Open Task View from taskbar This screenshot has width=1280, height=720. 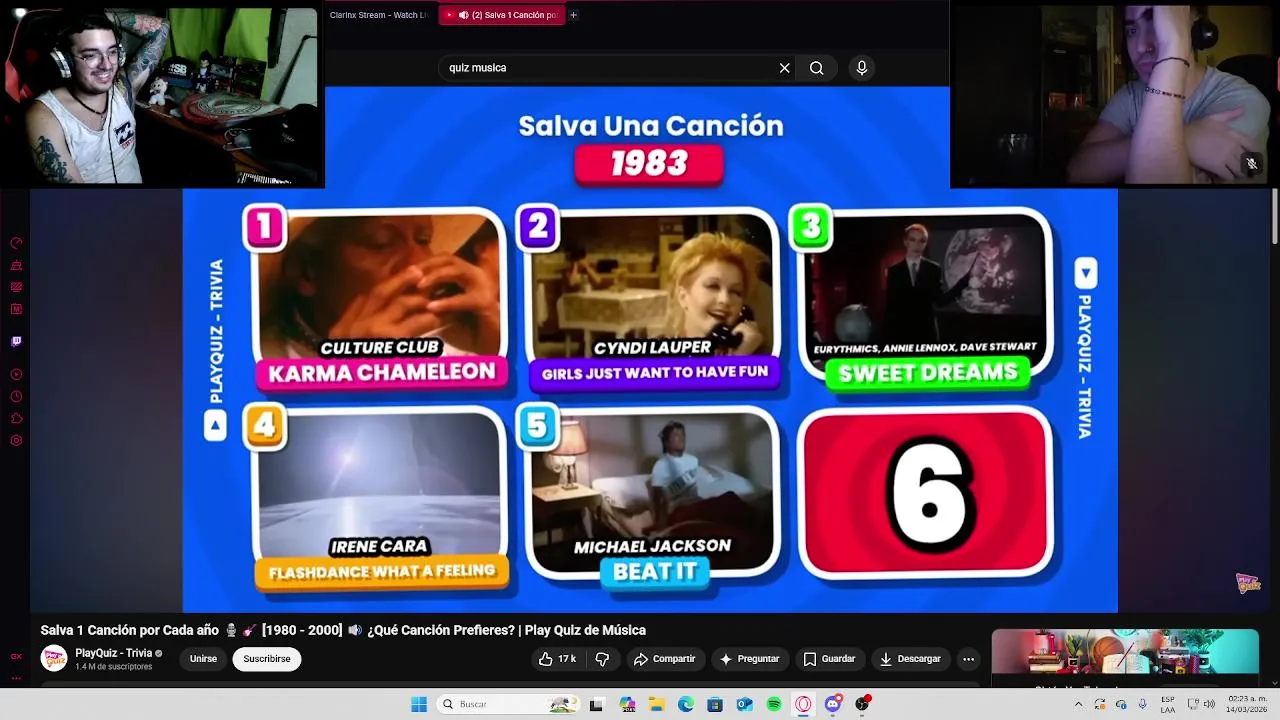(x=597, y=704)
